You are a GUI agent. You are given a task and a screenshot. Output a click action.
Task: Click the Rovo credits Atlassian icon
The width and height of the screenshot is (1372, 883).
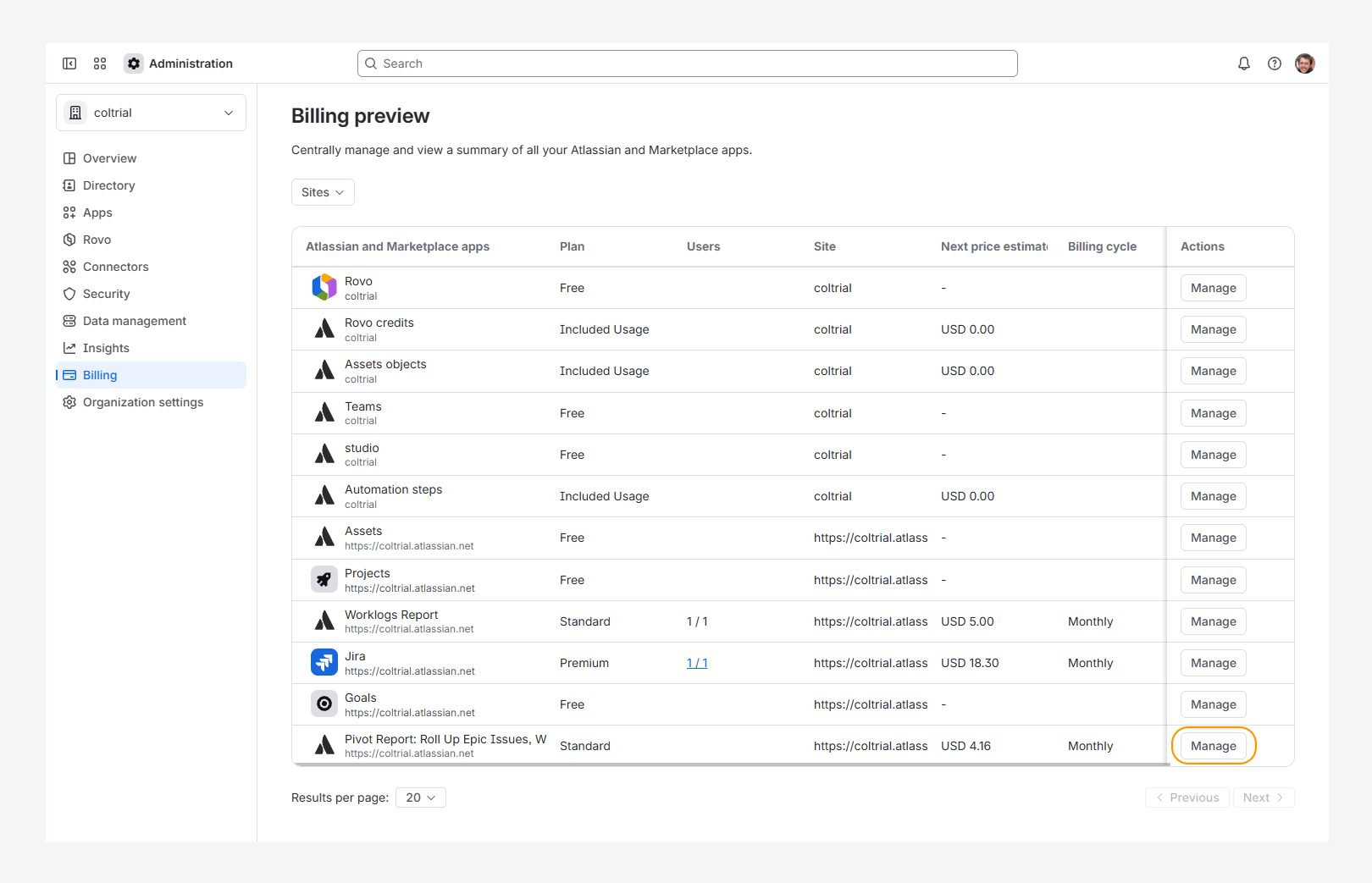point(324,329)
